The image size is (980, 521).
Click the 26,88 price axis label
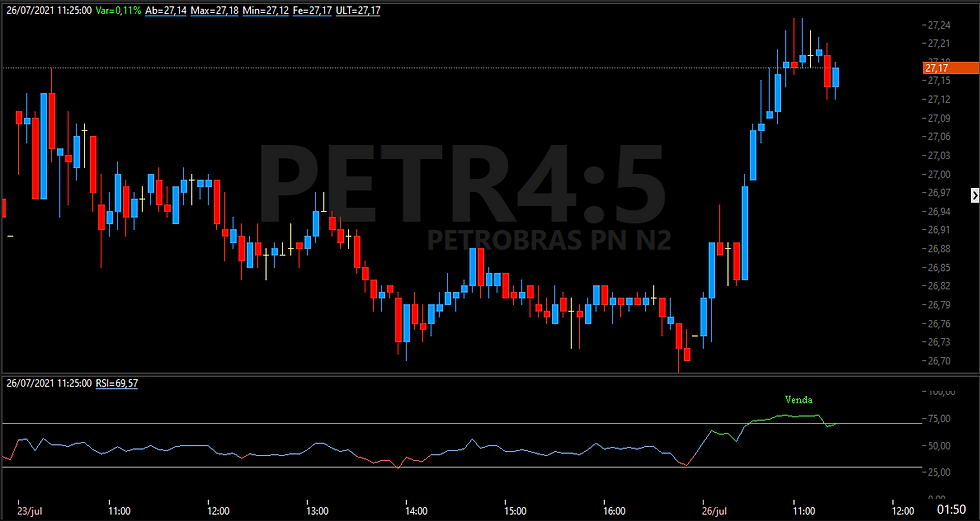tap(941, 249)
